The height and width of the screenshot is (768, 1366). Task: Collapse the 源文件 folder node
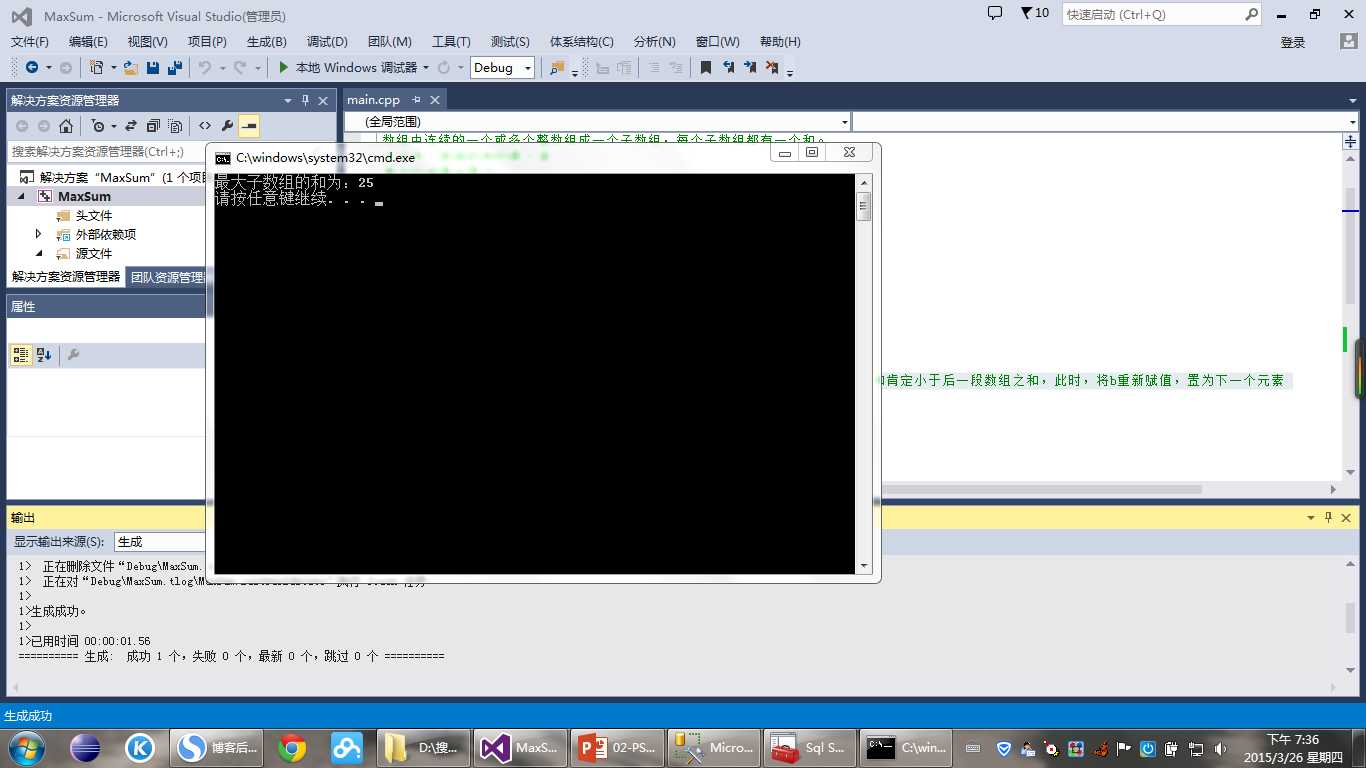39,254
